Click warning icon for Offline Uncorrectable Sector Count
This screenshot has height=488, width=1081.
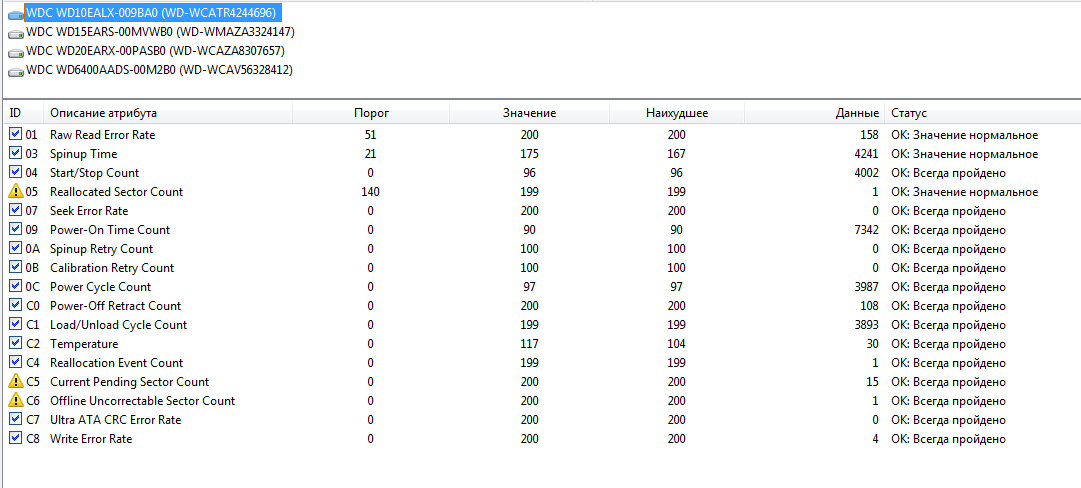pyautogui.click(x=15, y=400)
